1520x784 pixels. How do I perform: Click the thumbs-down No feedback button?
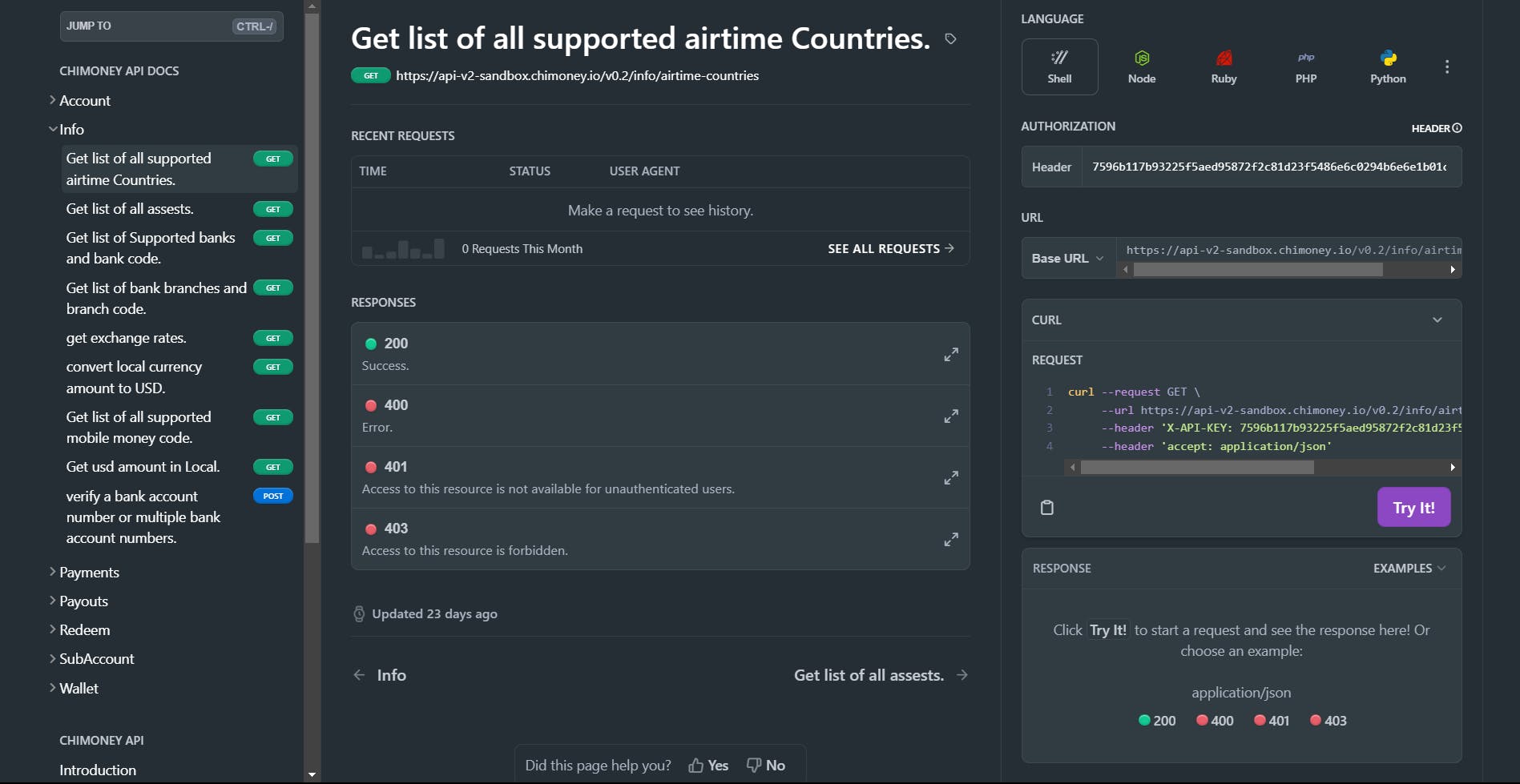point(766,766)
